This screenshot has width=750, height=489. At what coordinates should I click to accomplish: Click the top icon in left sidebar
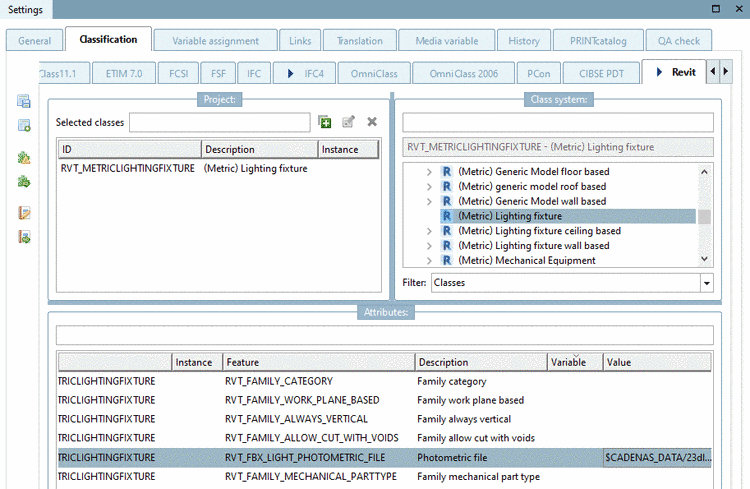[x=24, y=102]
